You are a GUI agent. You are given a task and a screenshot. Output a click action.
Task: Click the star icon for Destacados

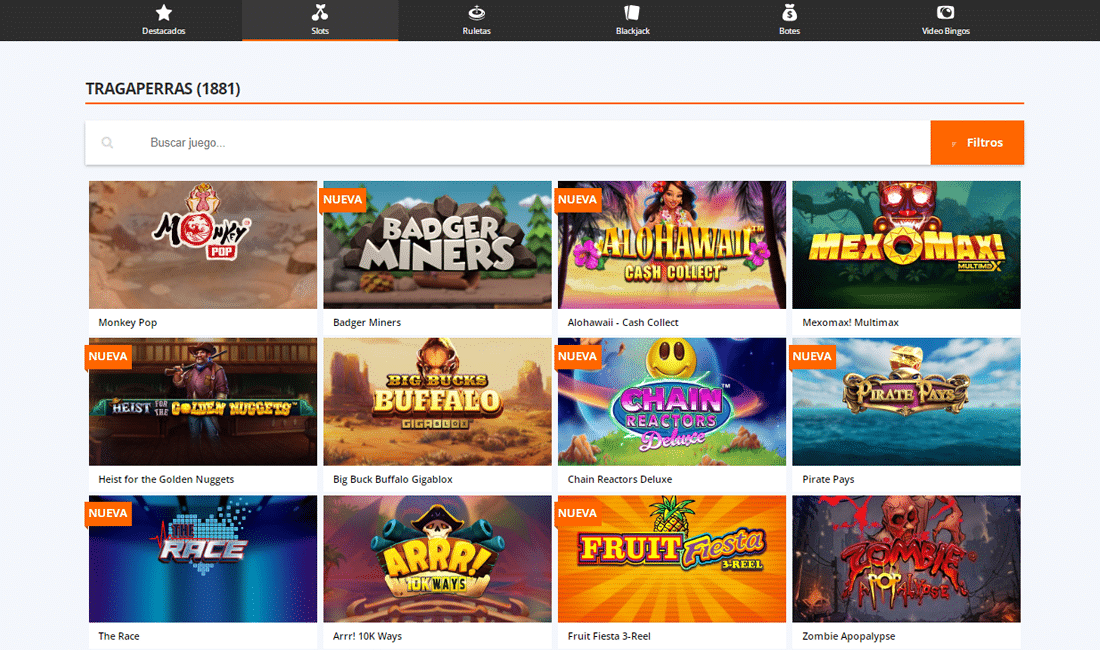click(164, 13)
